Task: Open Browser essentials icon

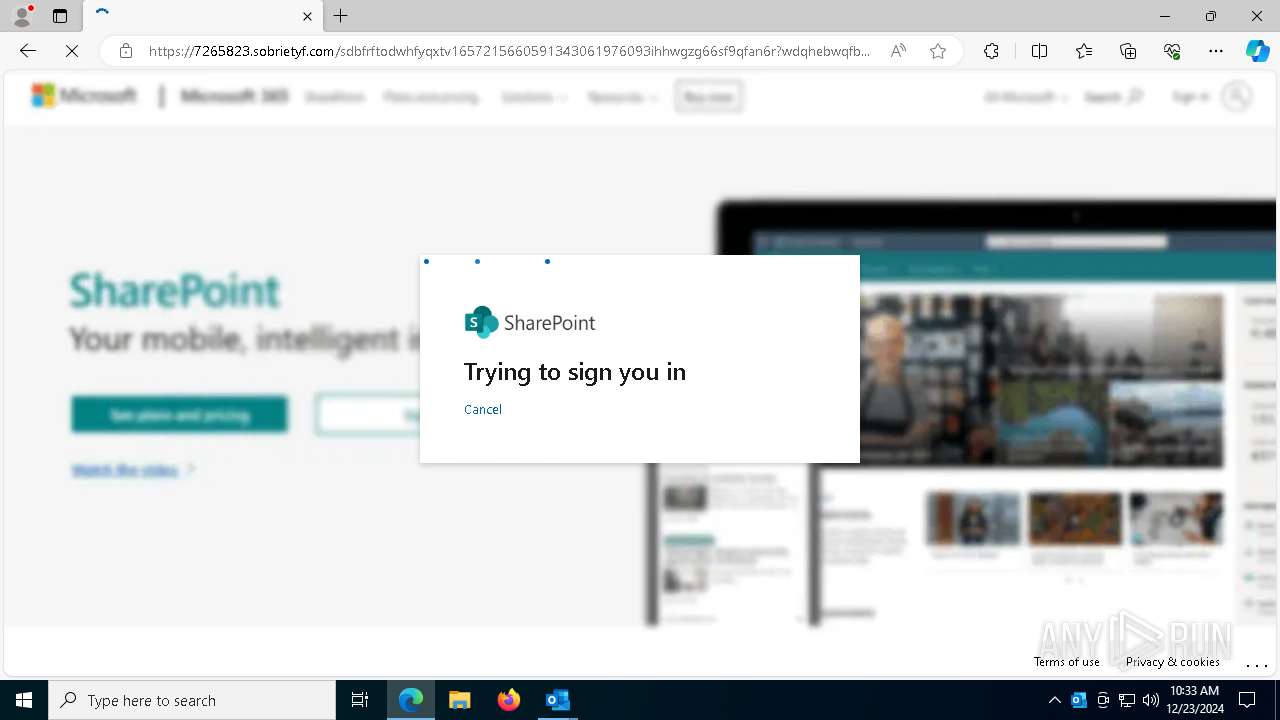Action: (1172, 51)
